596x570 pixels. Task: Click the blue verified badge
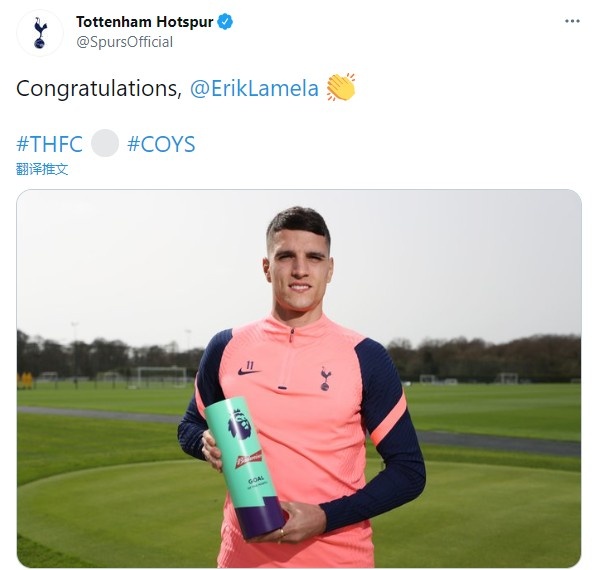[x=225, y=22]
